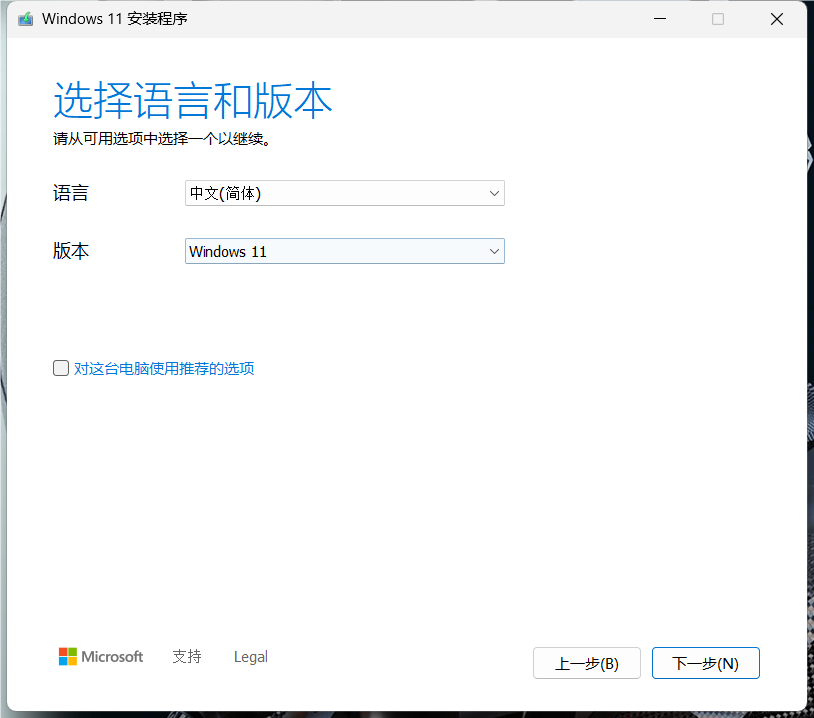Image resolution: width=814 pixels, height=718 pixels.
Task: Expand the 语言 dropdown arrow
Action: click(494, 194)
